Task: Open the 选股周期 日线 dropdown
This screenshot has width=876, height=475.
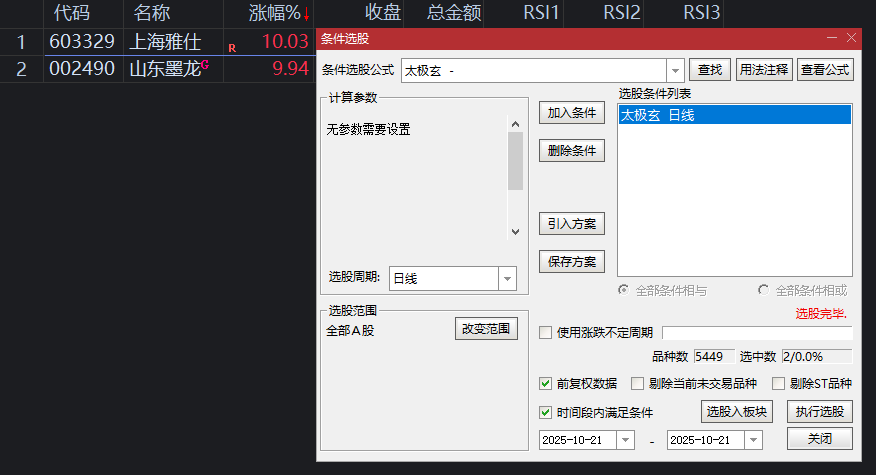Action: 507,279
